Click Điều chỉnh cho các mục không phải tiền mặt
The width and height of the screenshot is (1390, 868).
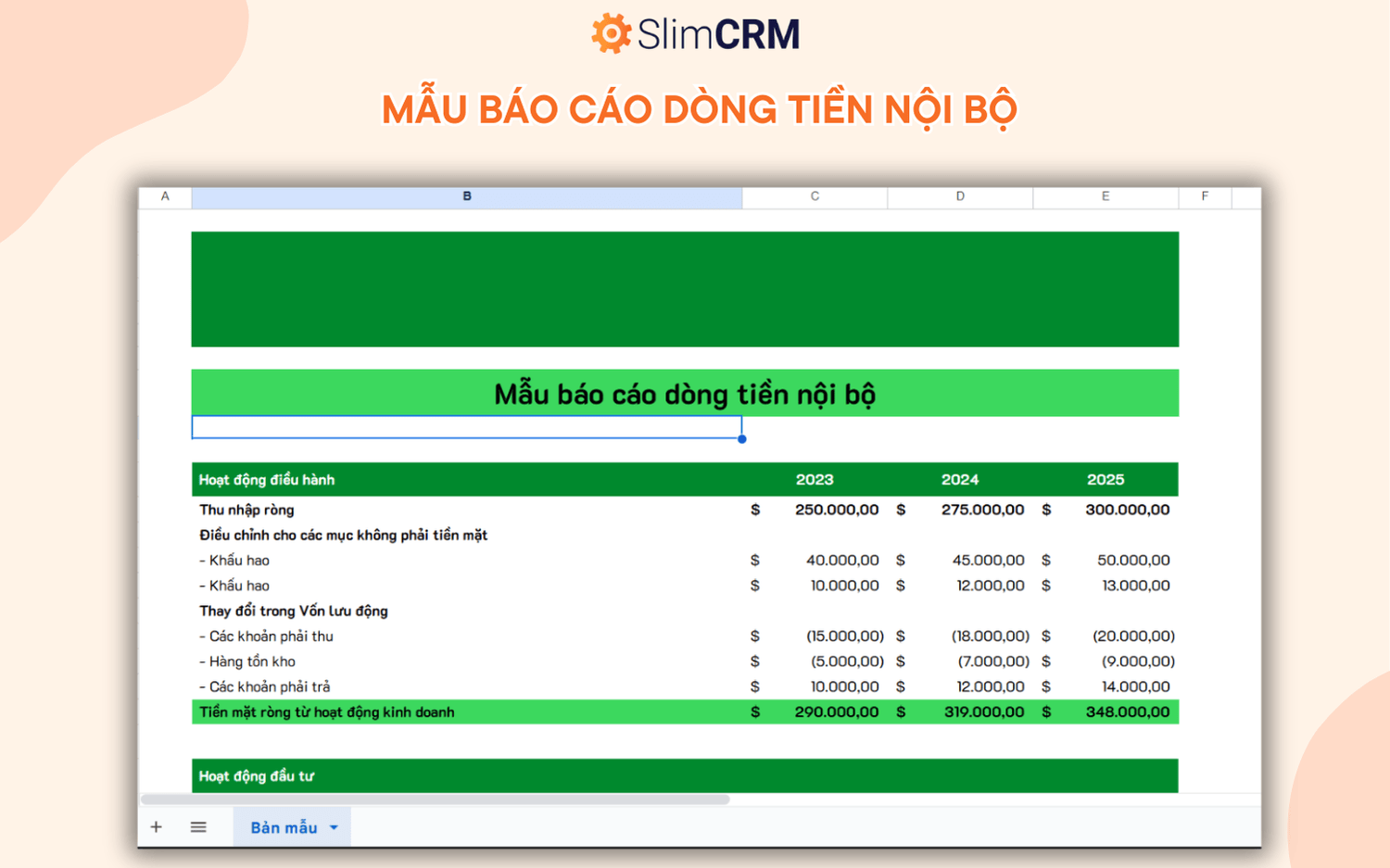pyautogui.click(x=343, y=535)
